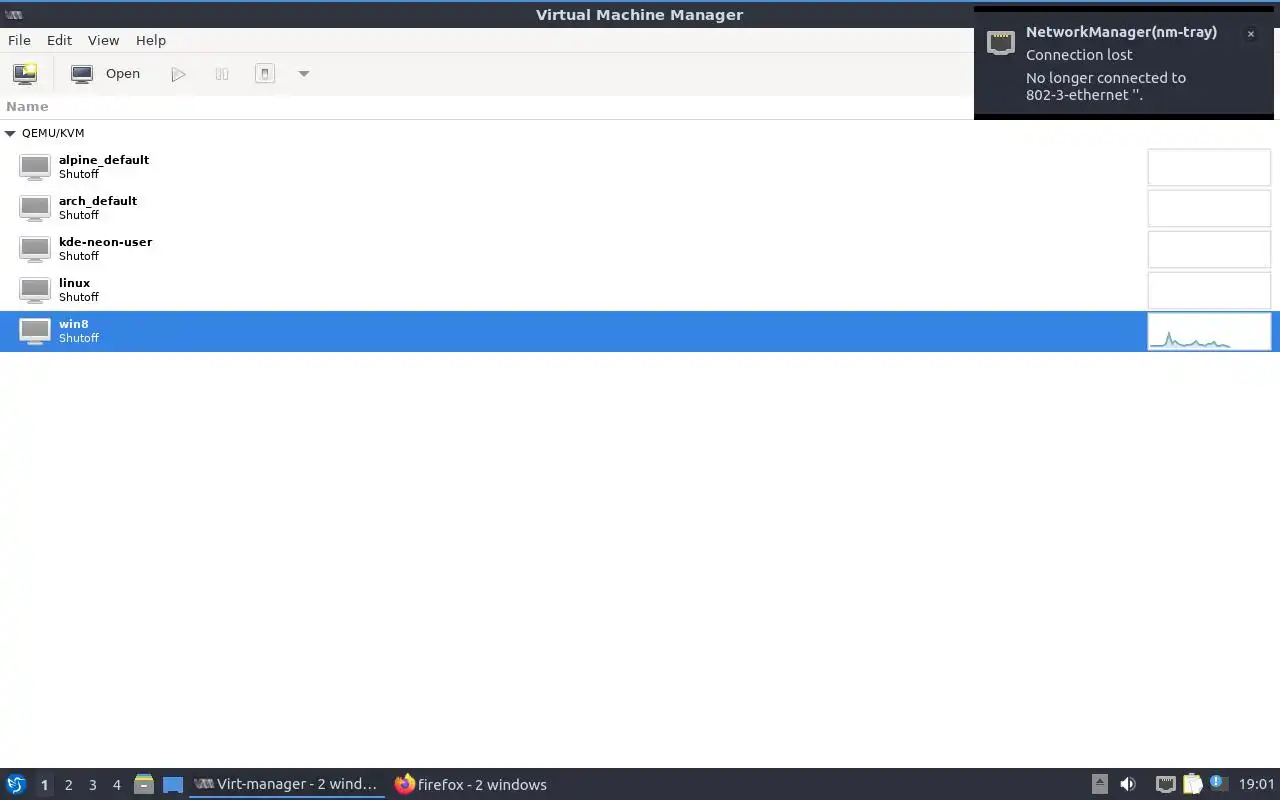
Task: Open the selected VM console
Action: pyautogui.click(x=106, y=73)
